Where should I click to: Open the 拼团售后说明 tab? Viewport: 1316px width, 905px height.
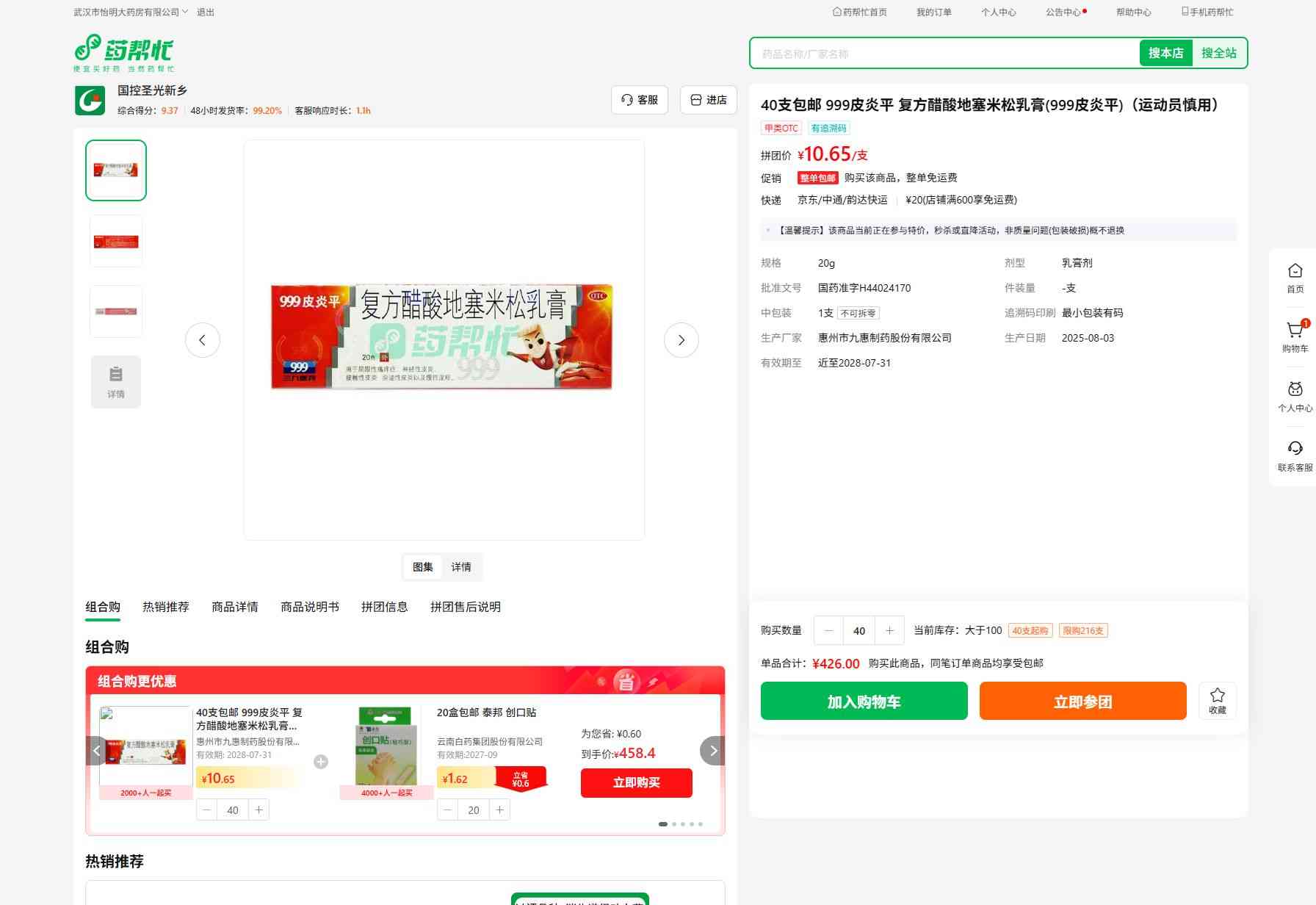pyautogui.click(x=466, y=607)
